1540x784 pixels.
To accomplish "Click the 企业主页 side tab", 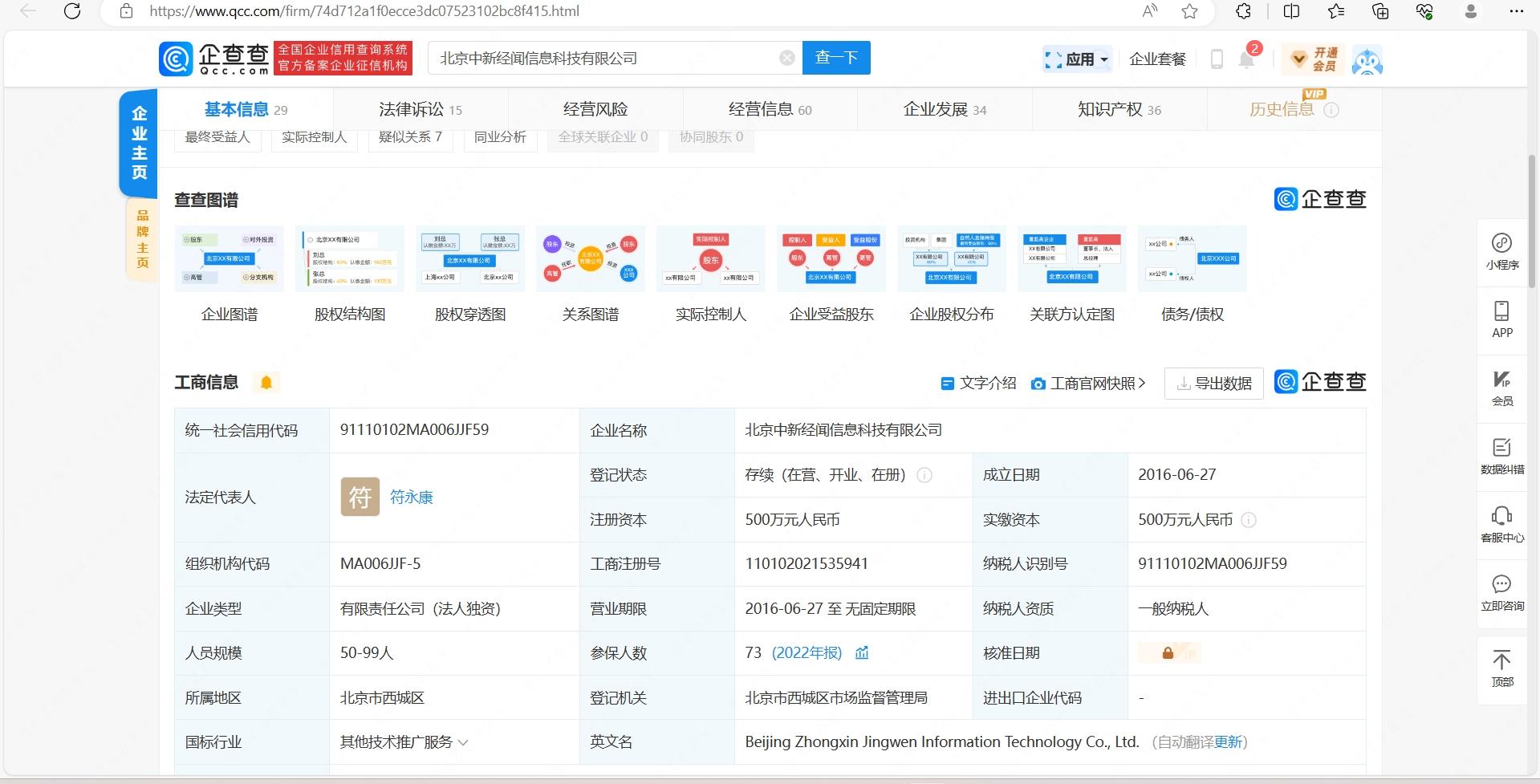I will [x=139, y=143].
